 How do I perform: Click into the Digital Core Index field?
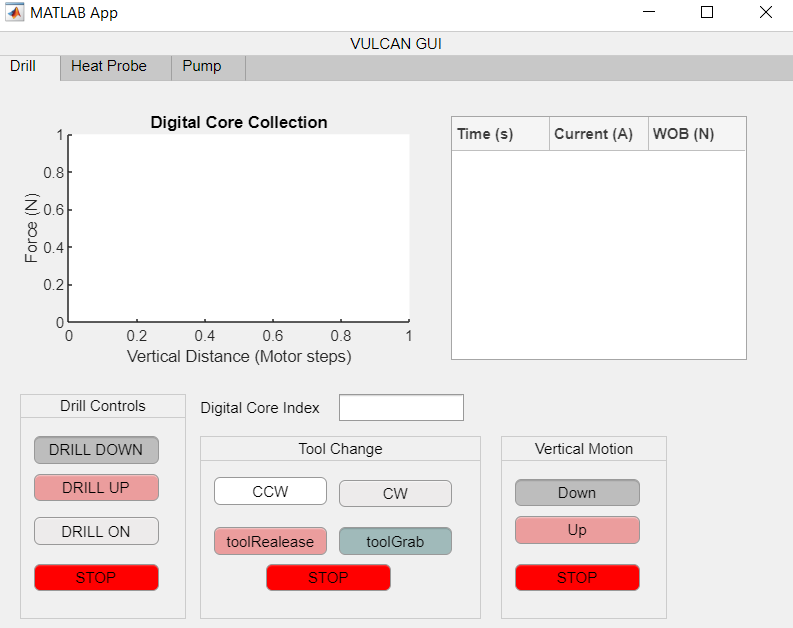401,408
